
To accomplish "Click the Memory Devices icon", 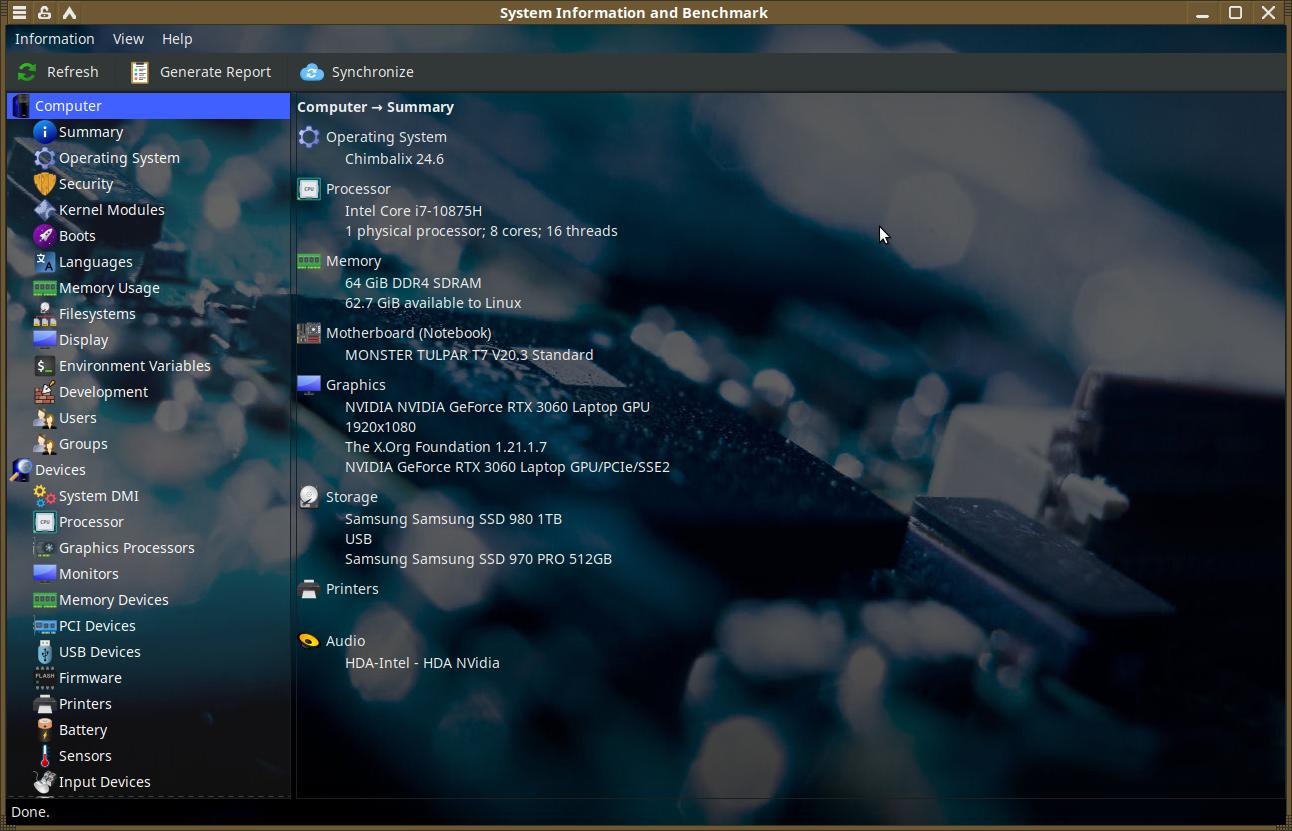I will pos(44,600).
